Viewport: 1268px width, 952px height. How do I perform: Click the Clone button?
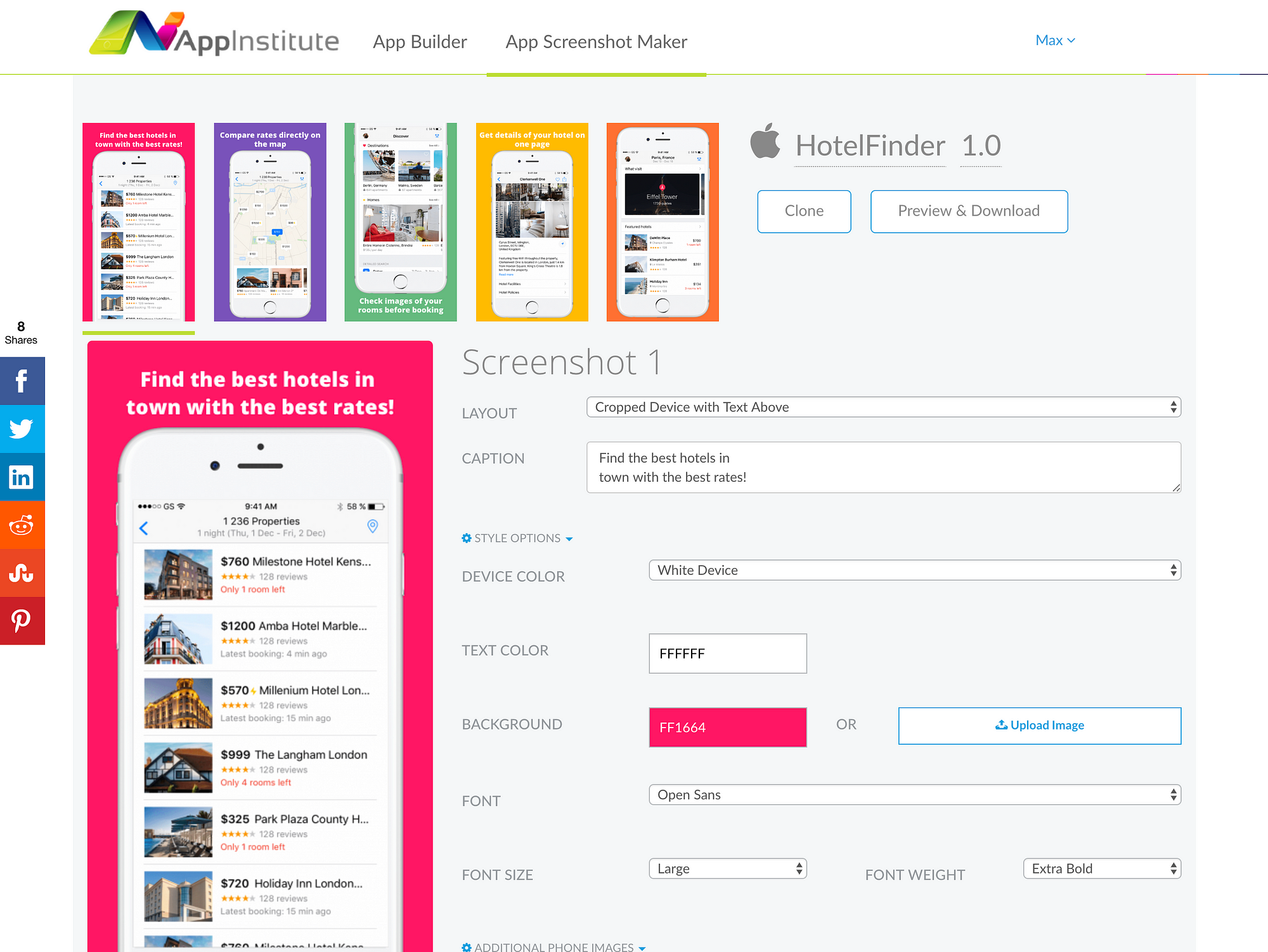804,211
